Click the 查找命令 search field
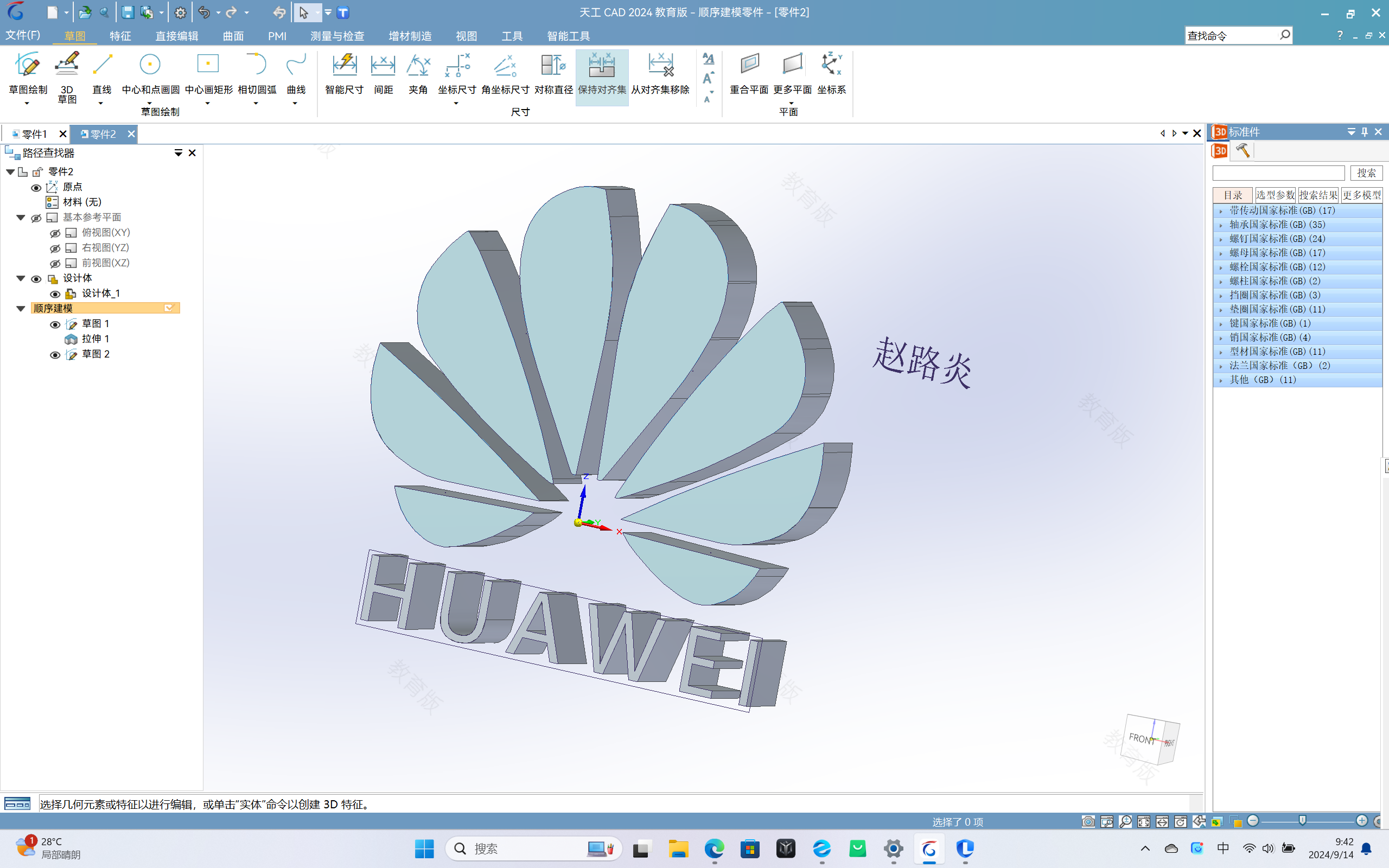Screen dimensions: 1389x868 (x=1238, y=36)
